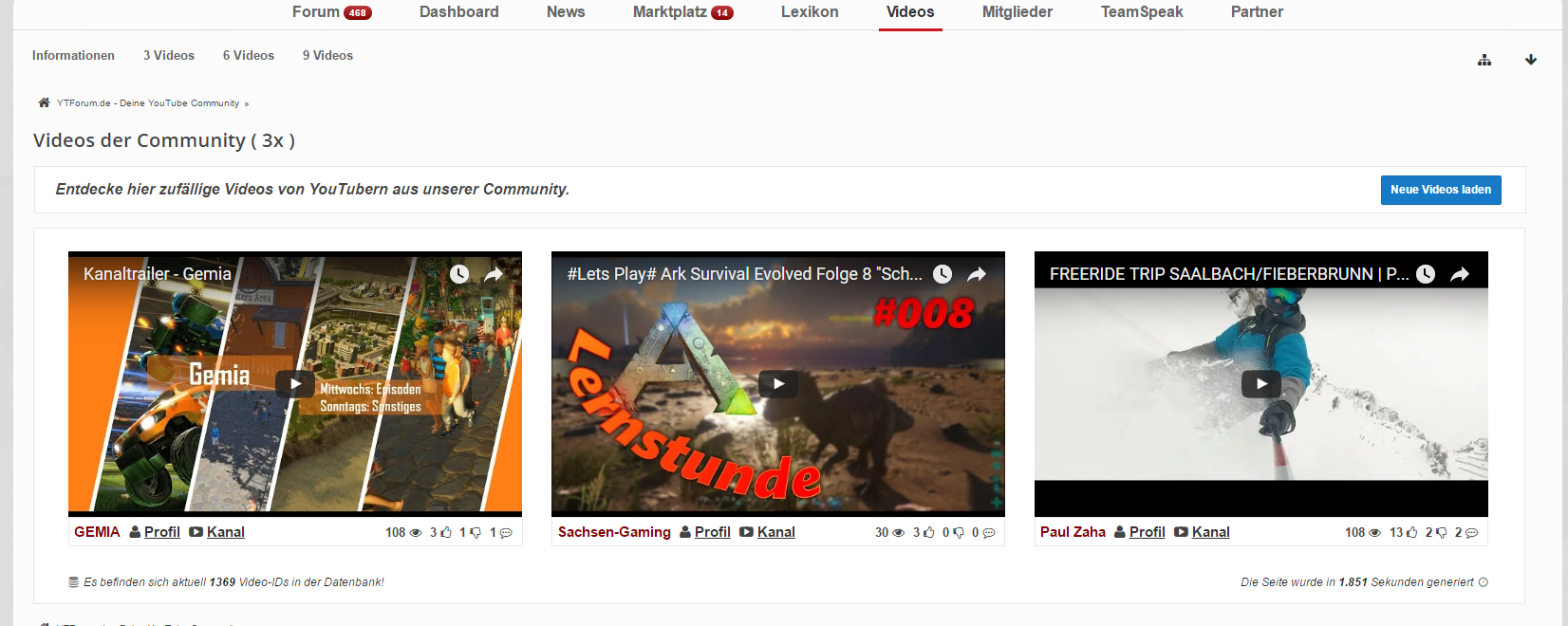Image resolution: width=1568 pixels, height=626 pixels.
Task: Click share arrow on Ark Survival video
Action: 977,274
